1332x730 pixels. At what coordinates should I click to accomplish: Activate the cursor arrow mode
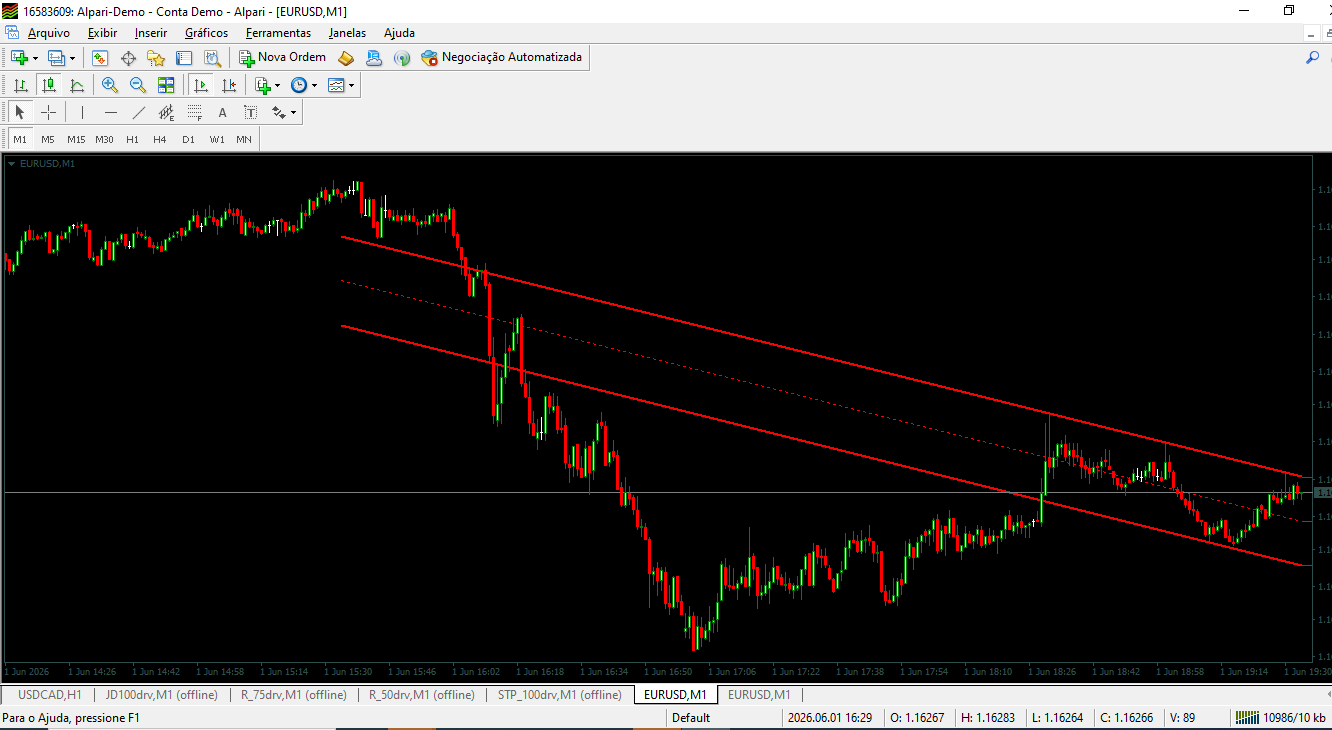(20, 112)
